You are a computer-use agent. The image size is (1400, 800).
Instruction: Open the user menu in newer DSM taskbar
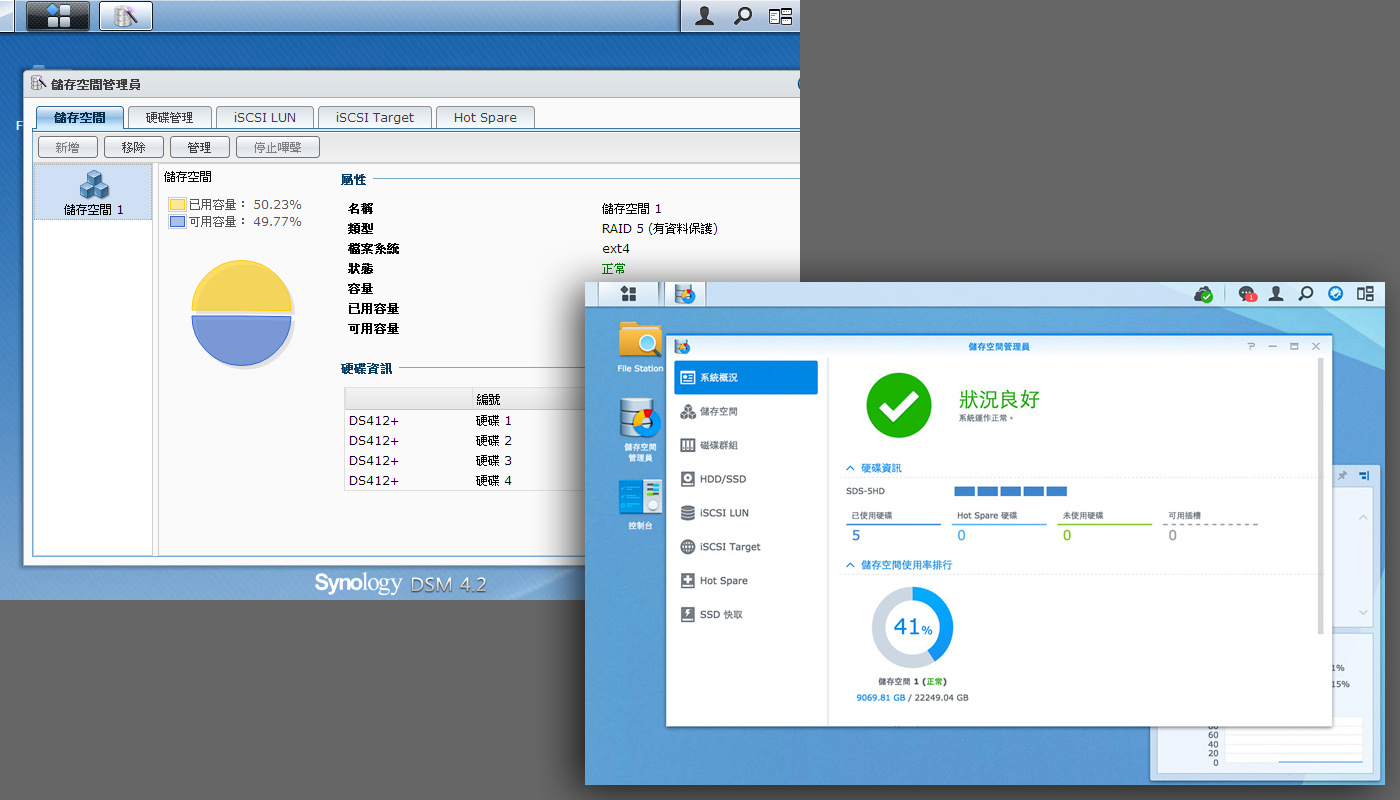[x=1276, y=294]
